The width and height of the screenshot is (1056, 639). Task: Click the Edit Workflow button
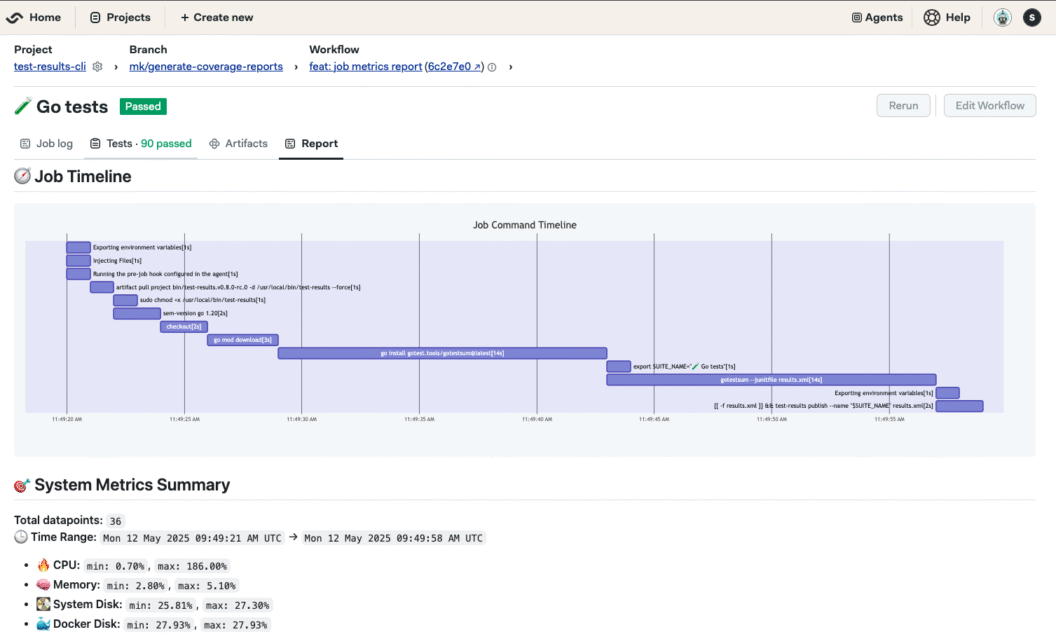[x=989, y=106]
